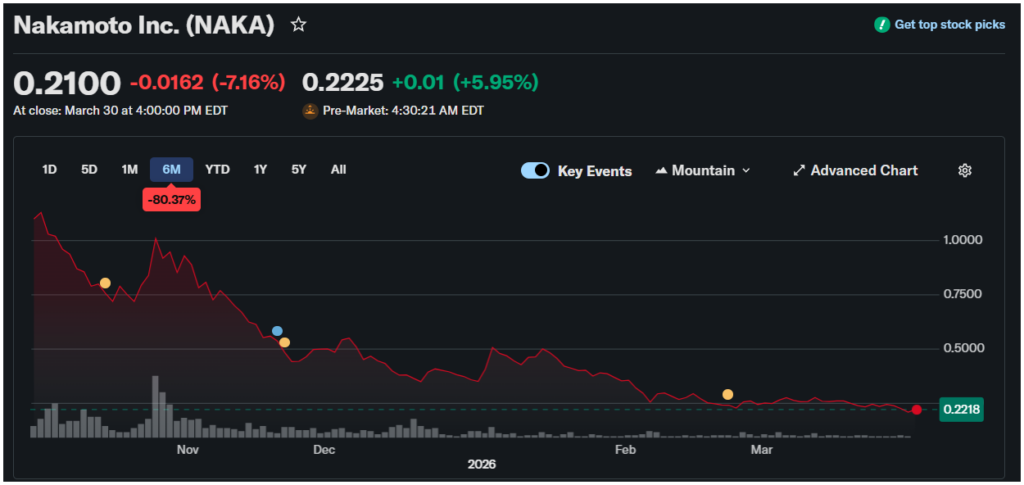
Task: Select the 1D time range
Action: coord(50,170)
